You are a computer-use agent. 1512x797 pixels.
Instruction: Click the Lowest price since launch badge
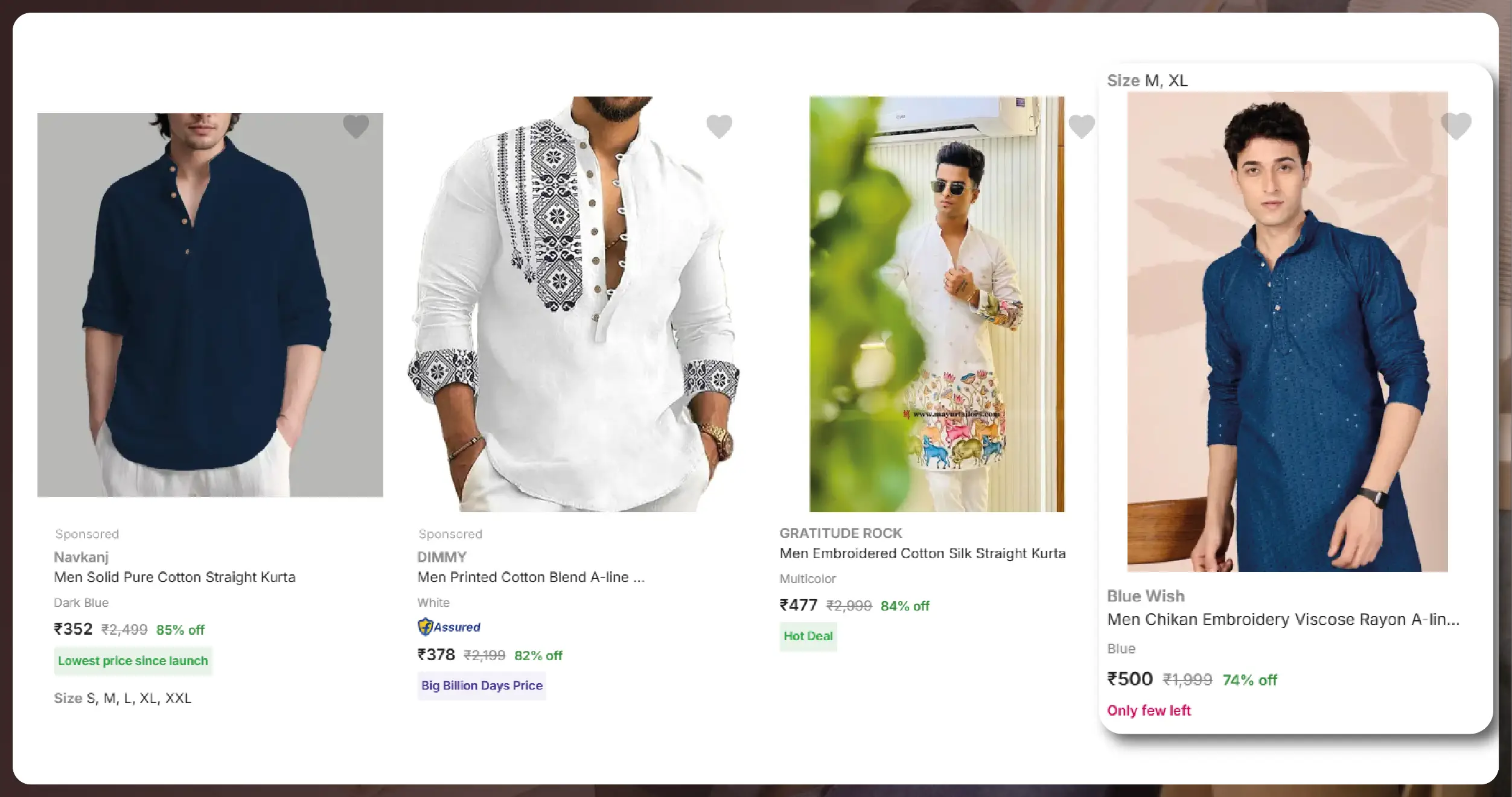click(x=133, y=661)
